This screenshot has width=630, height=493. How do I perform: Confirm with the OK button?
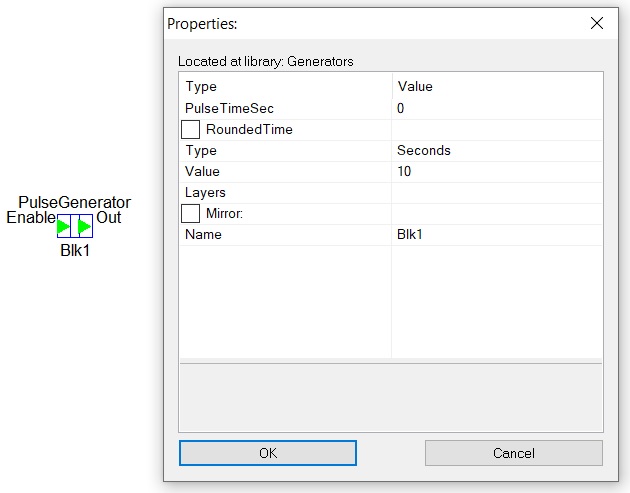268,453
